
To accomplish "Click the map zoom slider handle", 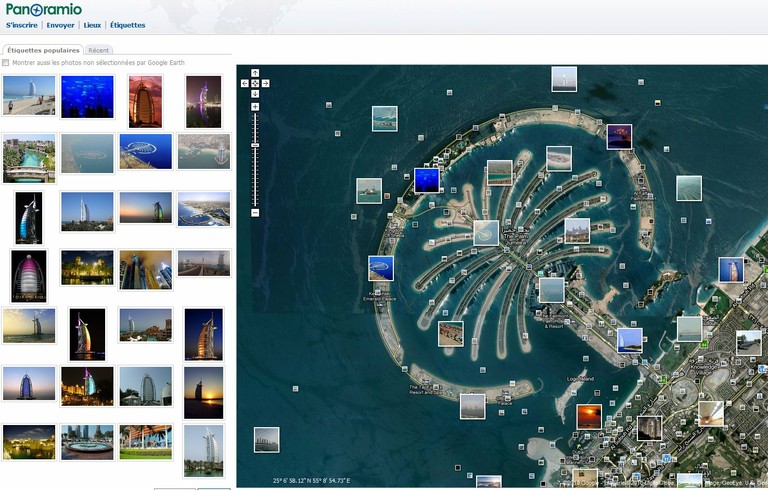I will point(255,146).
